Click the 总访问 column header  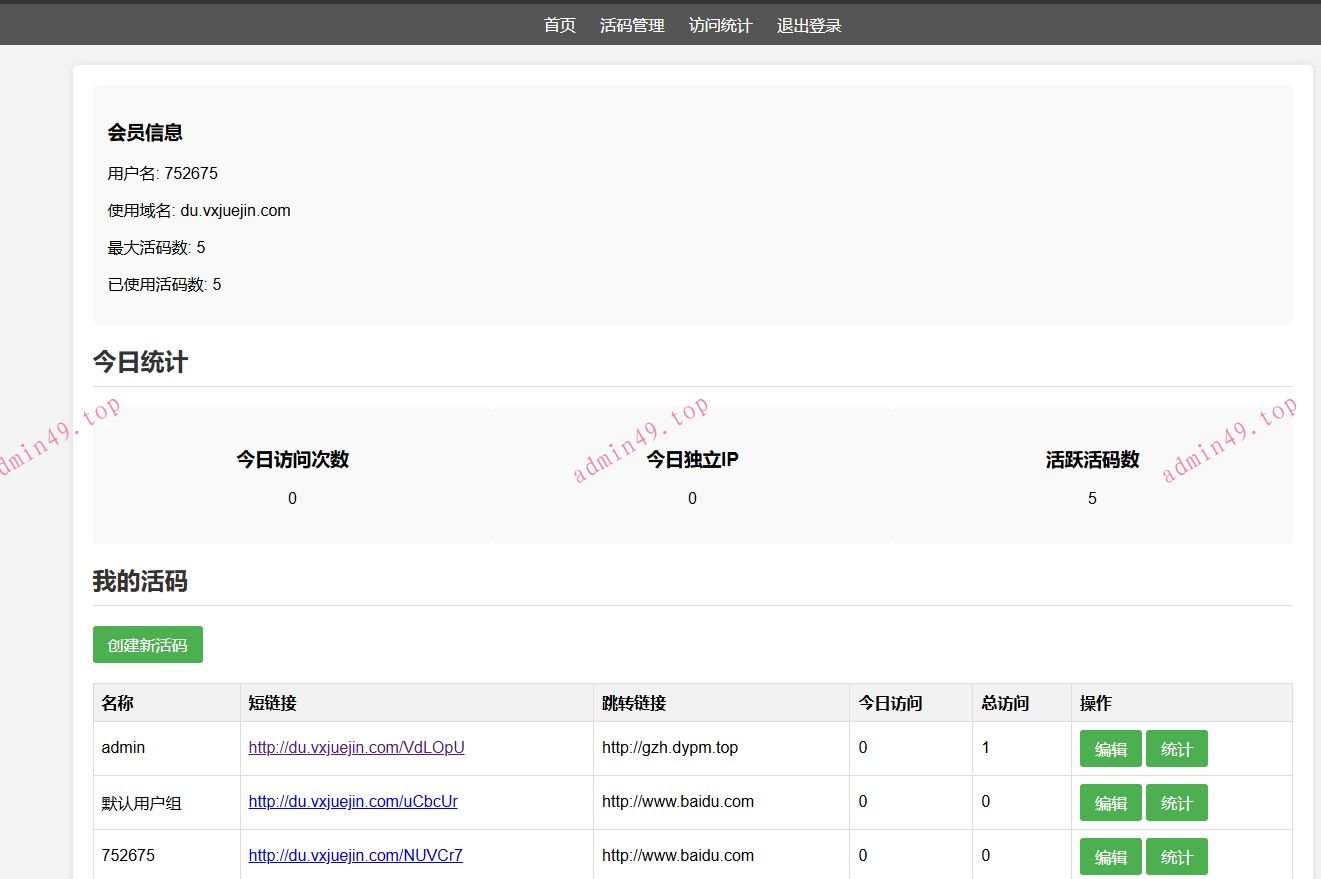point(1005,703)
